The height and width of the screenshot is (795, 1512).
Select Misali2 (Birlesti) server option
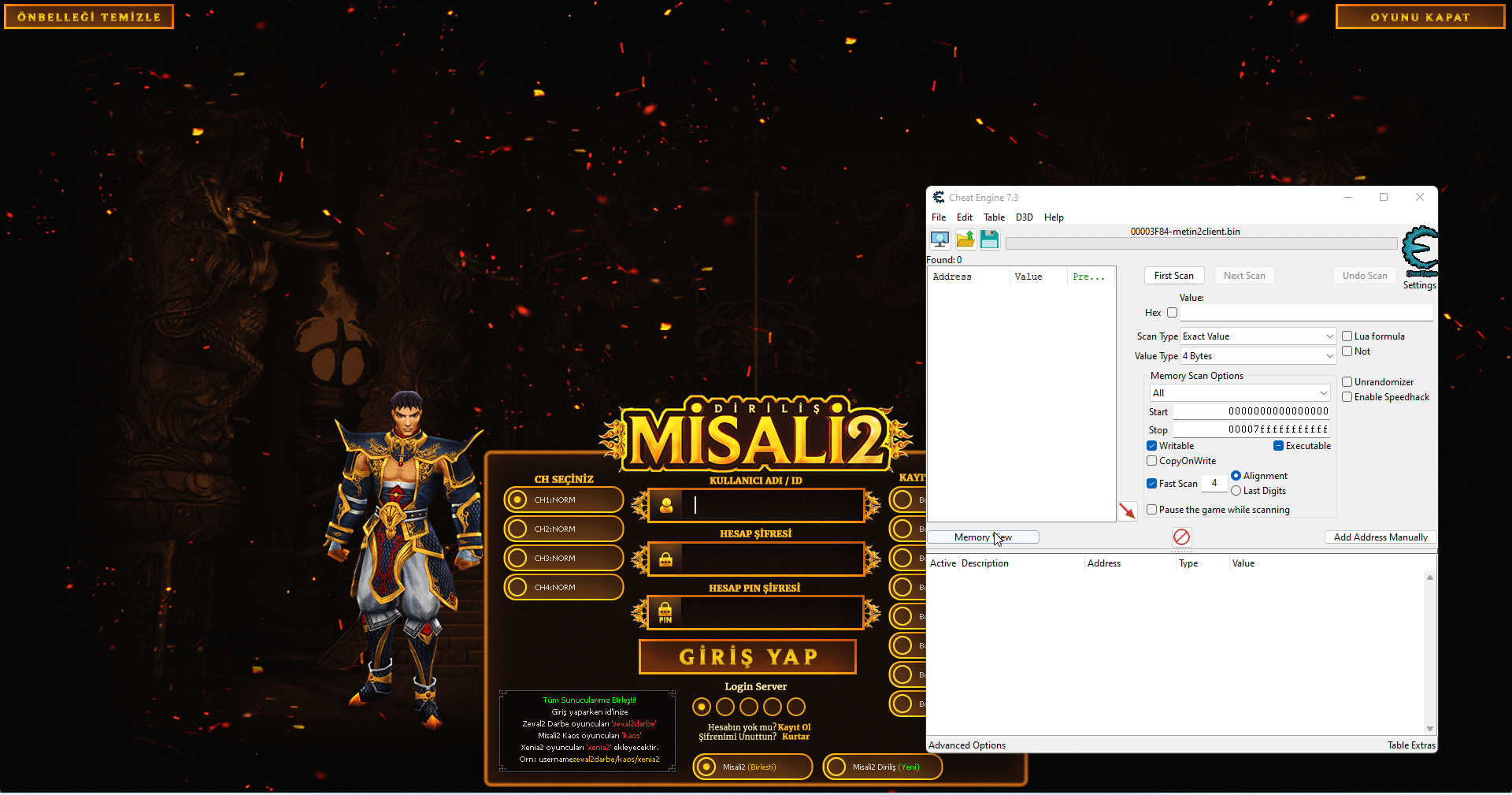coord(753,767)
